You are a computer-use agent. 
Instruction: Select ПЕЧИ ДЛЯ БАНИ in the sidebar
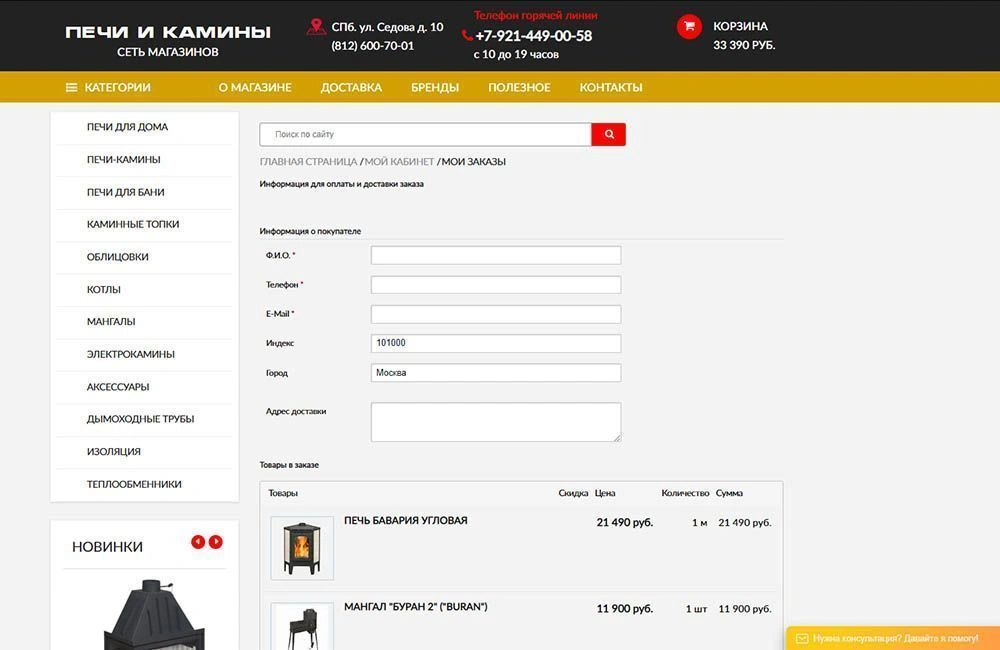[x=118, y=191]
